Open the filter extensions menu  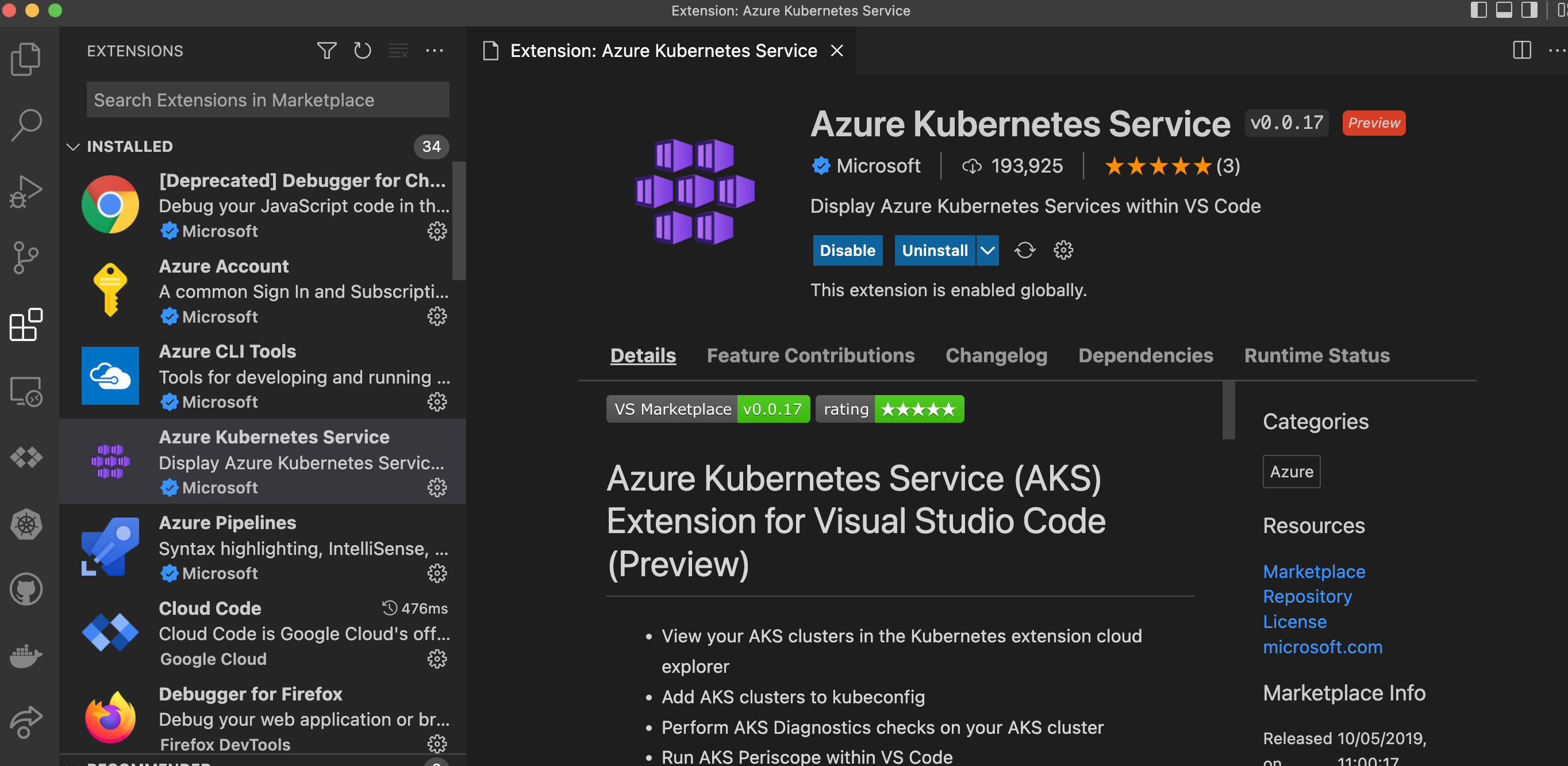[326, 51]
